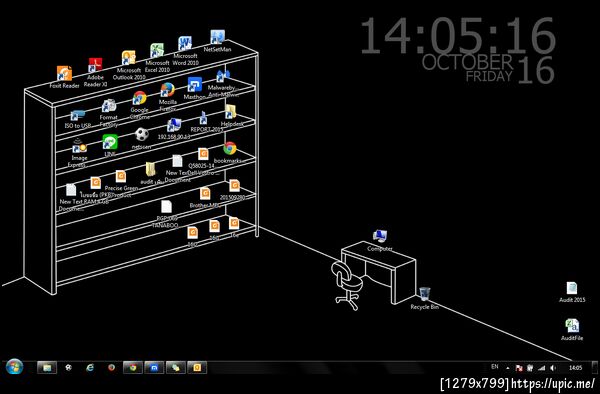The image size is (600, 394).
Task: Click the Precise Green document icon
Action: (x=121, y=177)
